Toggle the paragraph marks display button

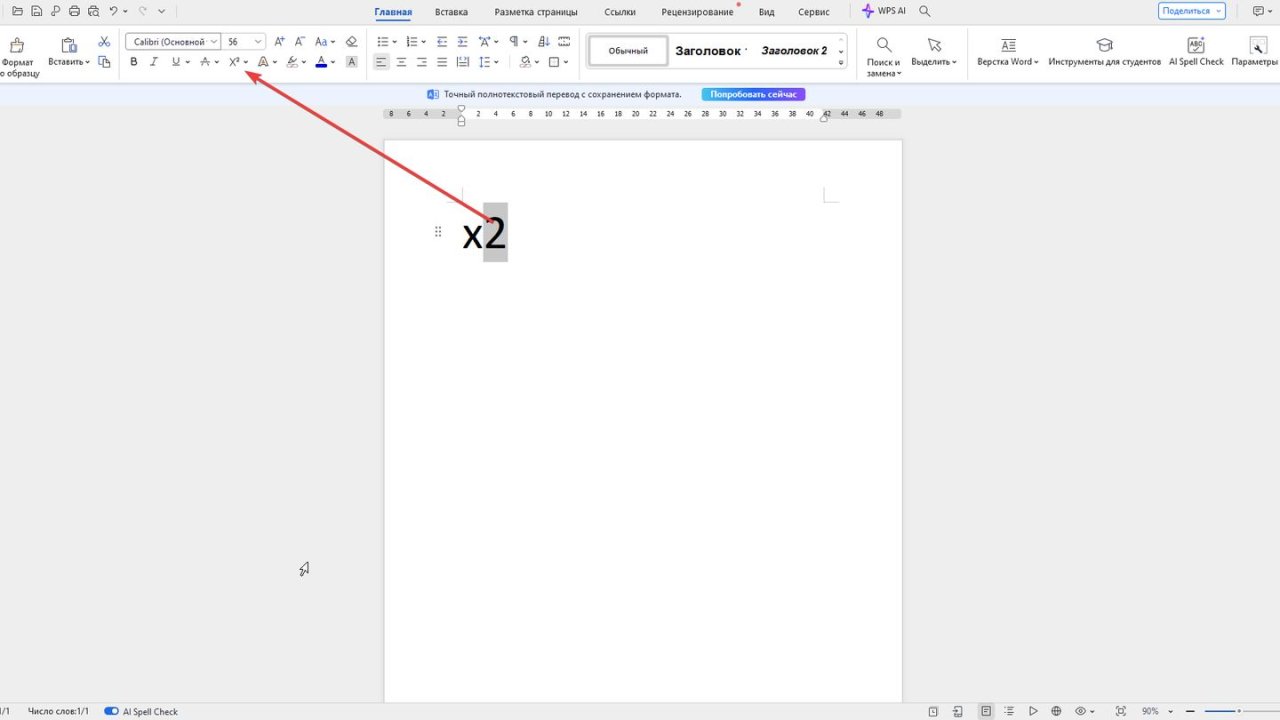click(x=513, y=42)
